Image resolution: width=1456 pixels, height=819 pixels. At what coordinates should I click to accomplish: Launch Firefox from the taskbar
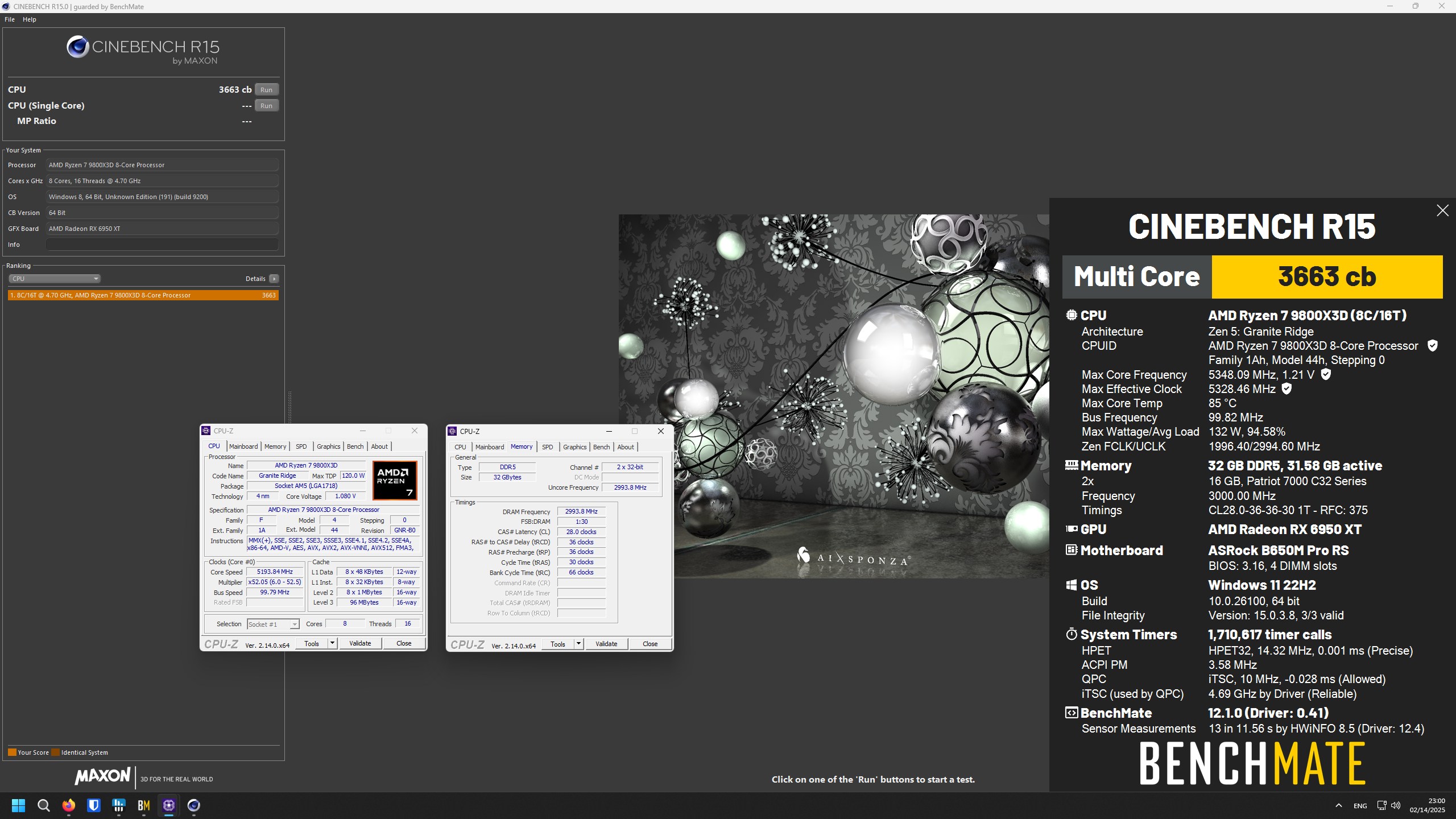click(x=69, y=805)
